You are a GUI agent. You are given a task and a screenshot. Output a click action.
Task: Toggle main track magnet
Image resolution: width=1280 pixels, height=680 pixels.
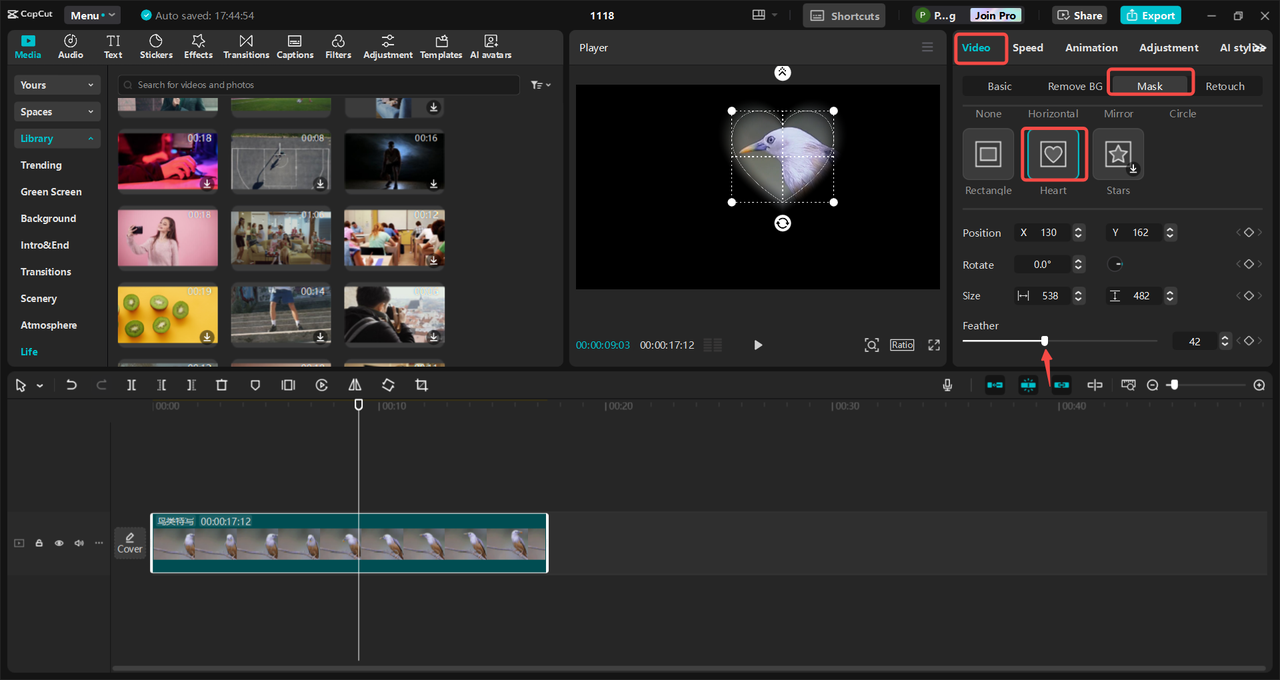click(995, 385)
